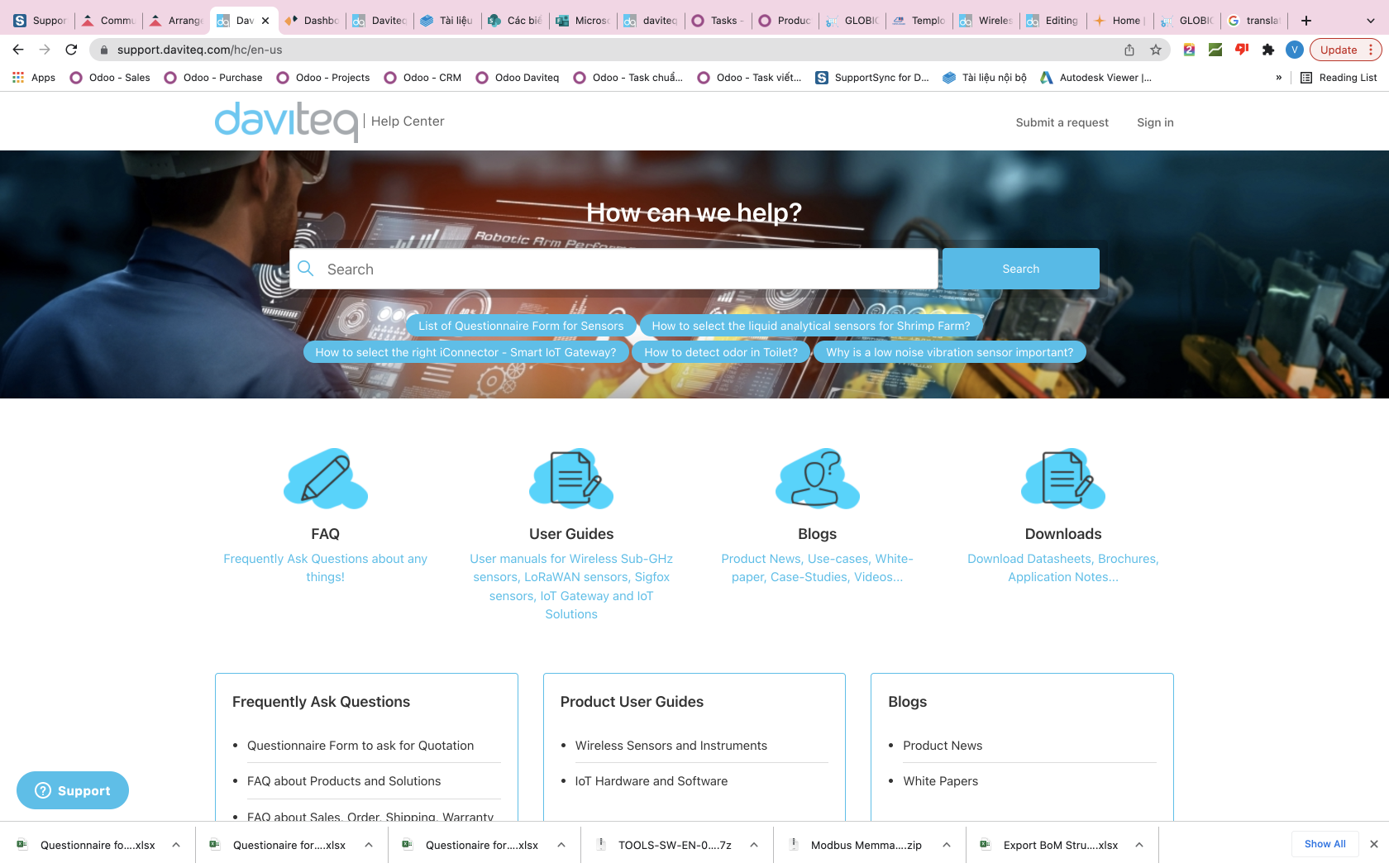Switch to the Wireless tab
This screenshot has width=1389, height=868.
pos(986,21)
